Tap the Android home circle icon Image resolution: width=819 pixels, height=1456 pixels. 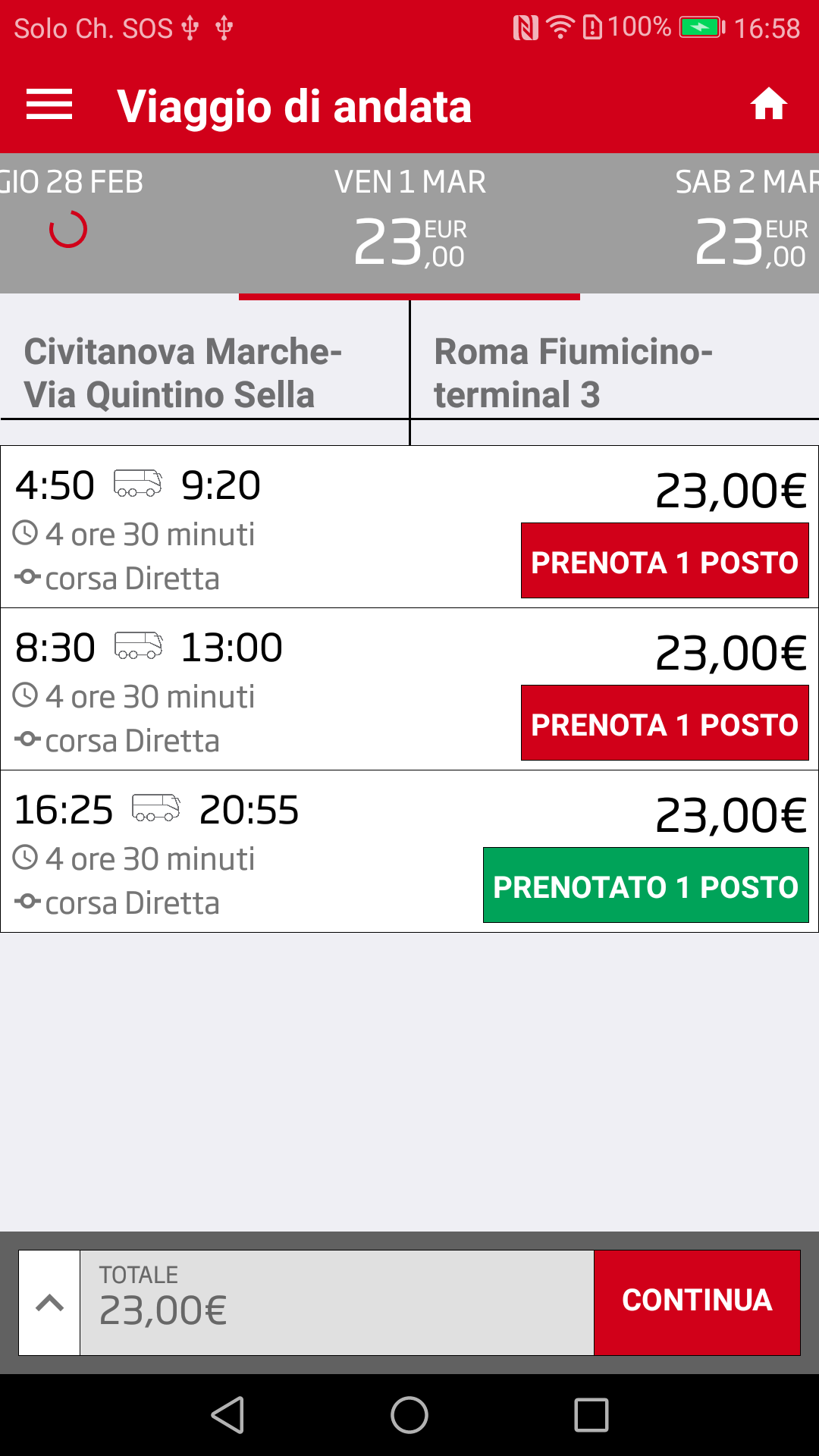[x=409, y=1415]
